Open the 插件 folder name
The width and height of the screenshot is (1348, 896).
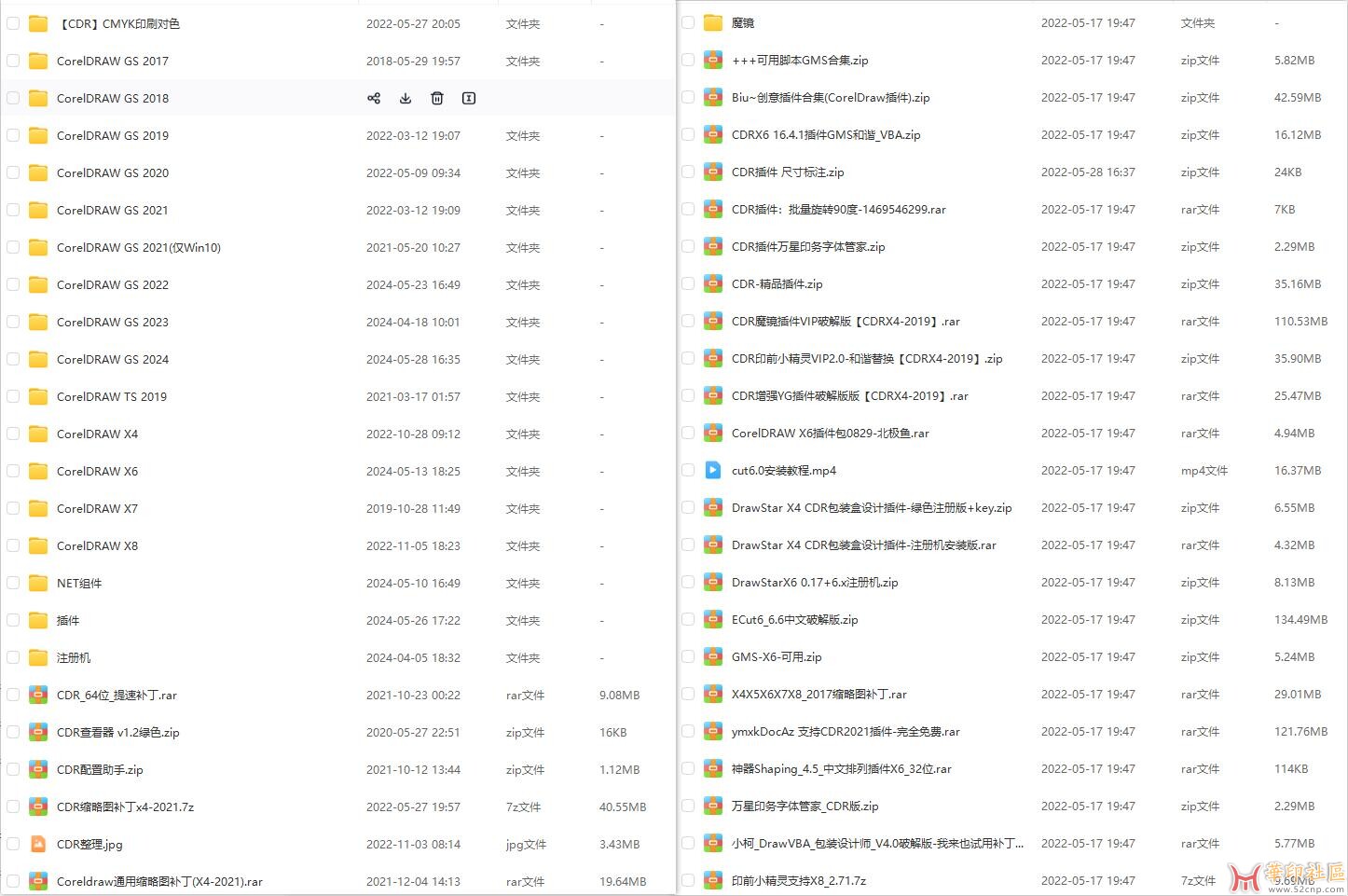point(68,620)
